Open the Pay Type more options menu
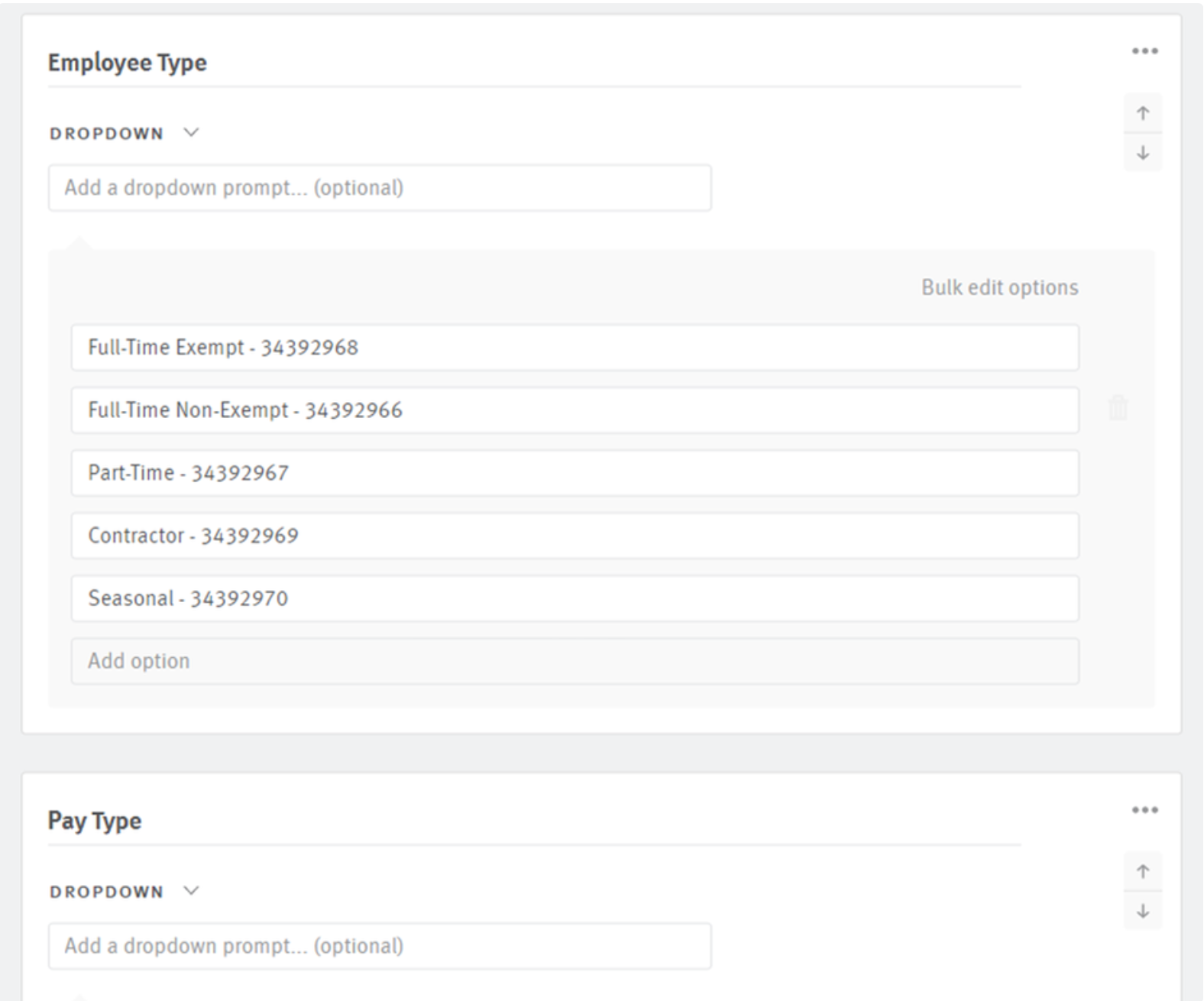The width and height of the screenshot is (1204, 1001). (x=1144, y=810)
